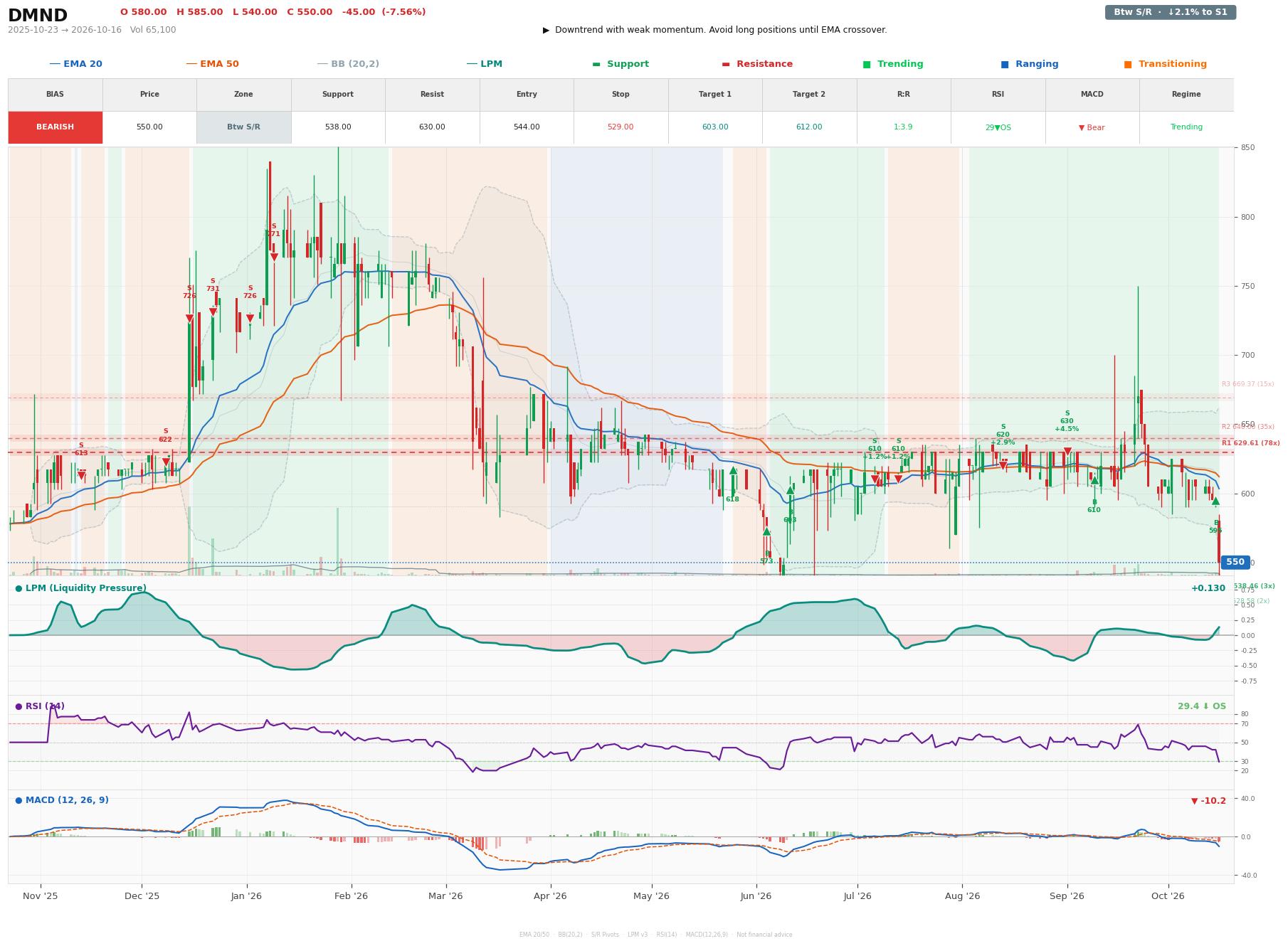Image resolution: width=1288 pixels, height=946 pixels.
Task: Click the Btw S/R status badge at top right
Action: coord(1171,12)
